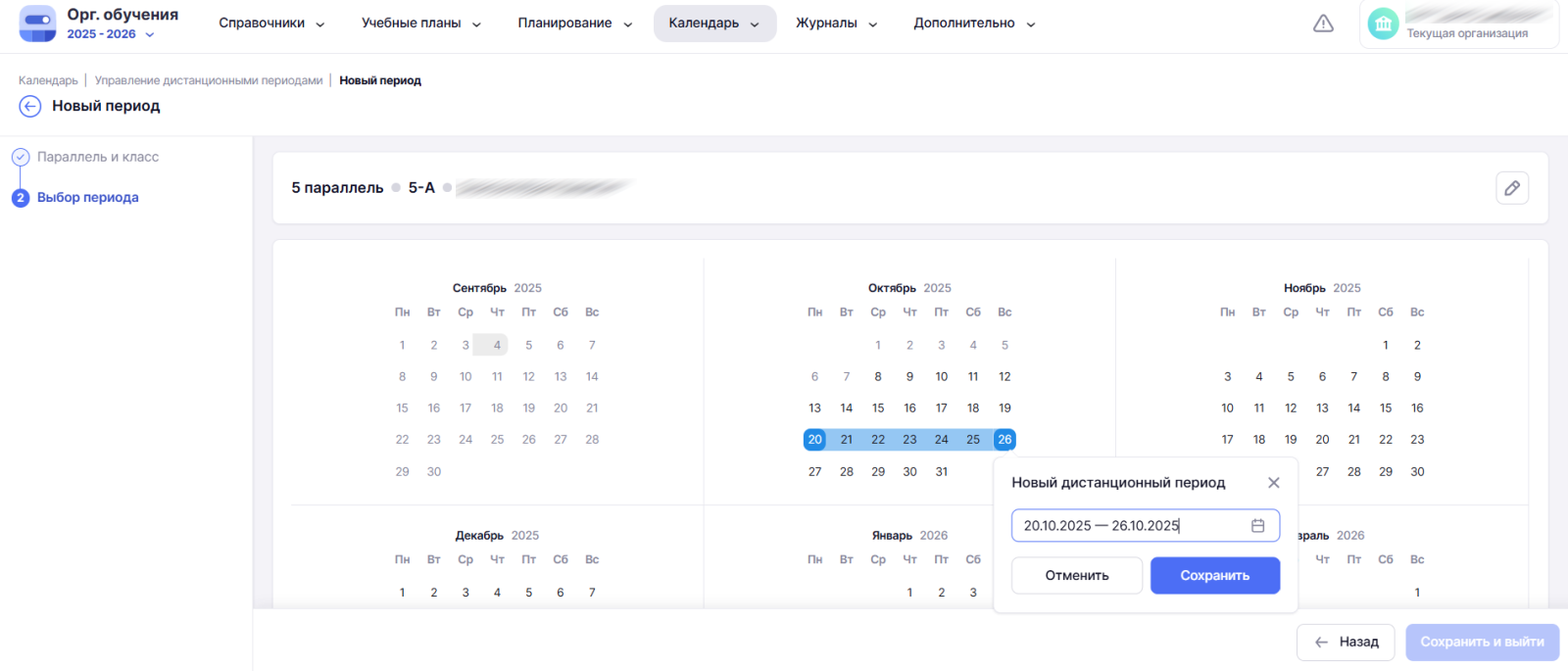
Task: Click the calendar icon in date field
Action: point(1257,526)
